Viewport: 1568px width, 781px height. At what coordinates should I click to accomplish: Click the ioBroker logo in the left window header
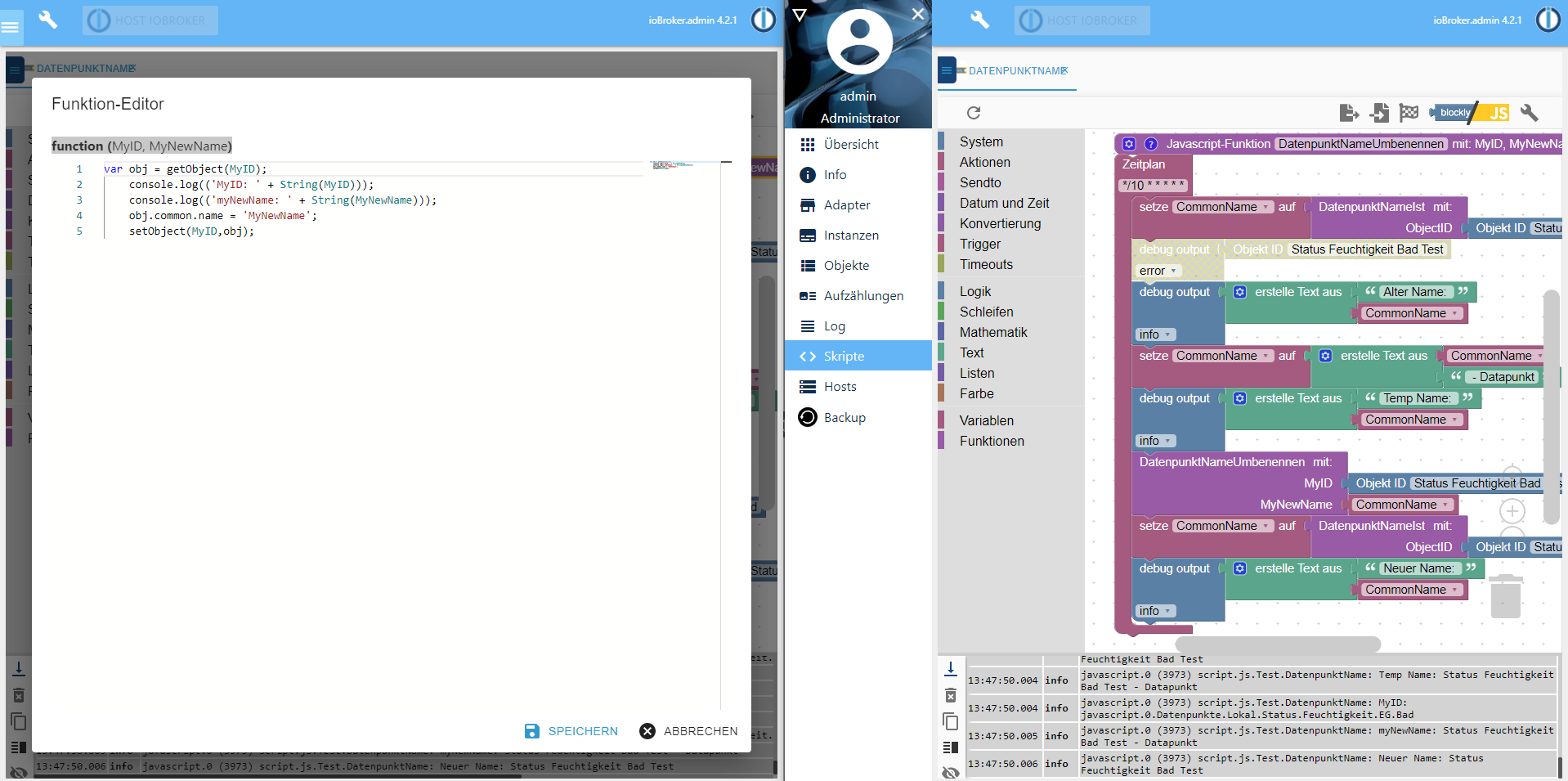[764, 20]
